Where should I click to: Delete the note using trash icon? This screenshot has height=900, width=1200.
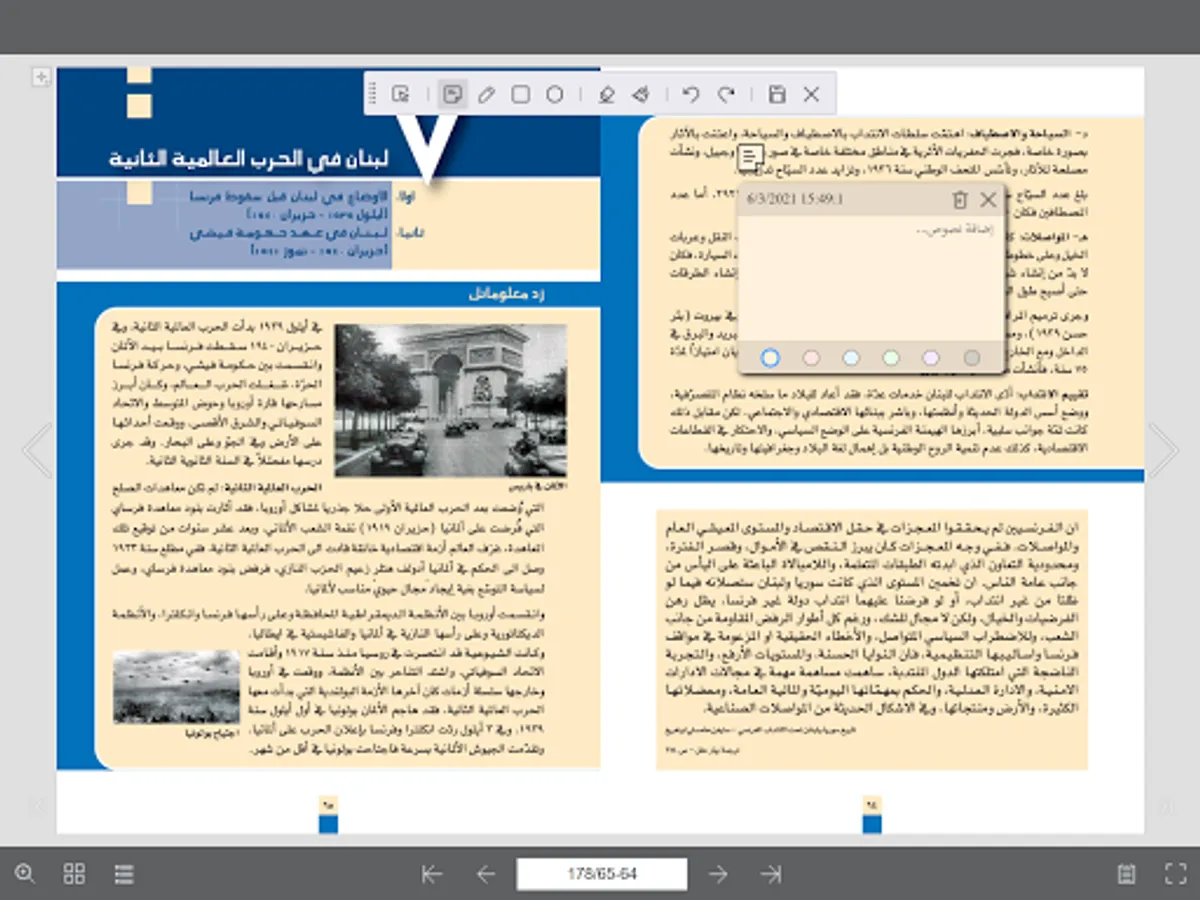pos(959,200)
